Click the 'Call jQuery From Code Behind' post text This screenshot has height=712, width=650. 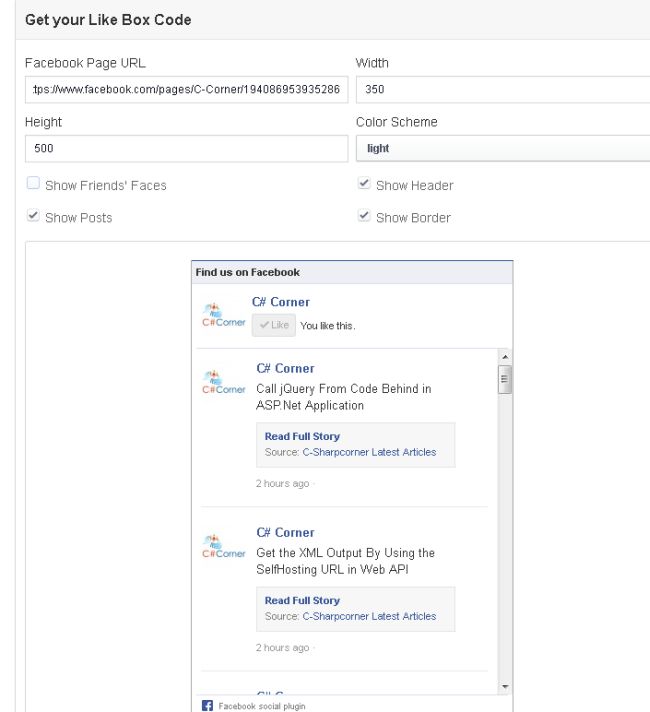pyautogui.click(x=343, y=397)
